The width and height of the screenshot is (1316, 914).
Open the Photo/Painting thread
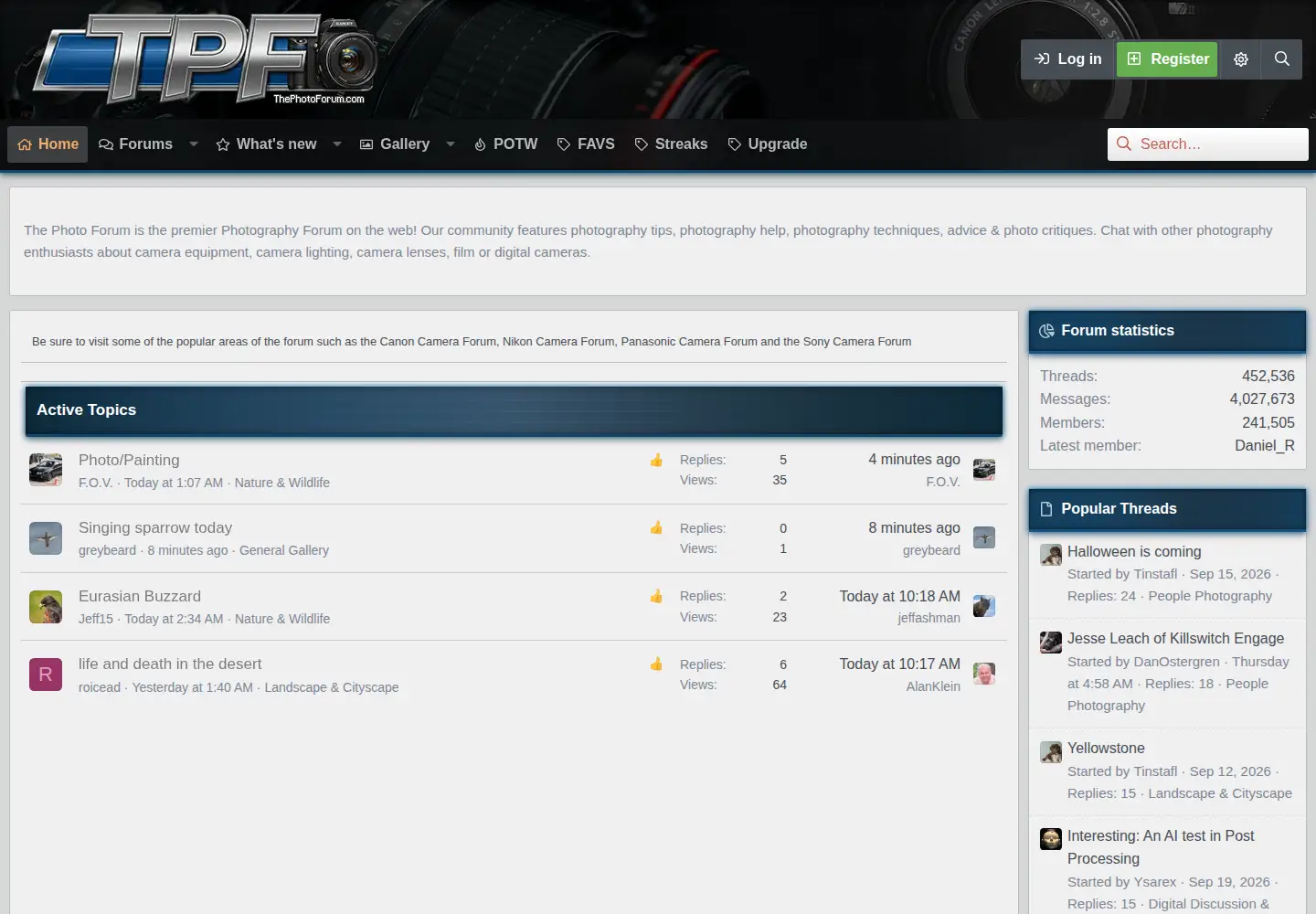[129, 461]
